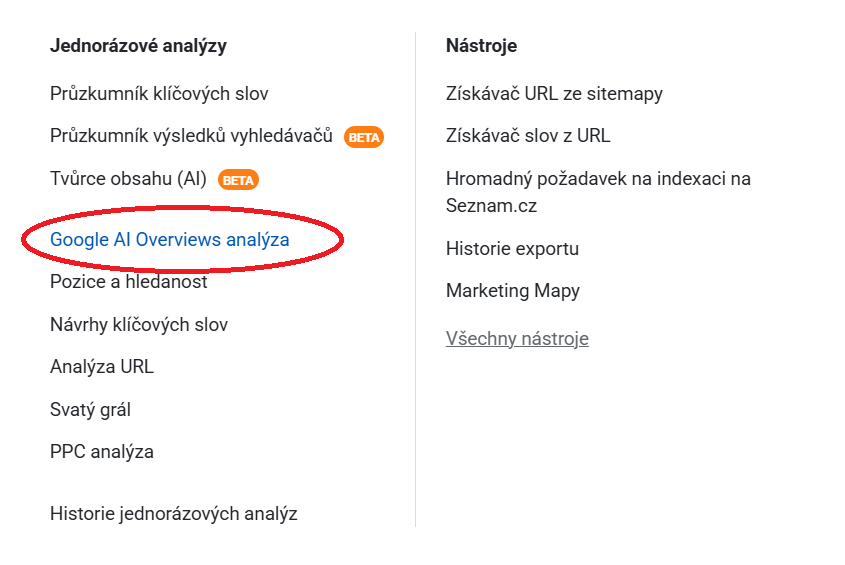Image resolution: width=845 pixels, height=565 pixels.
Task: Click the Jednorázové analýzy heading
Action: click(138, 46)
